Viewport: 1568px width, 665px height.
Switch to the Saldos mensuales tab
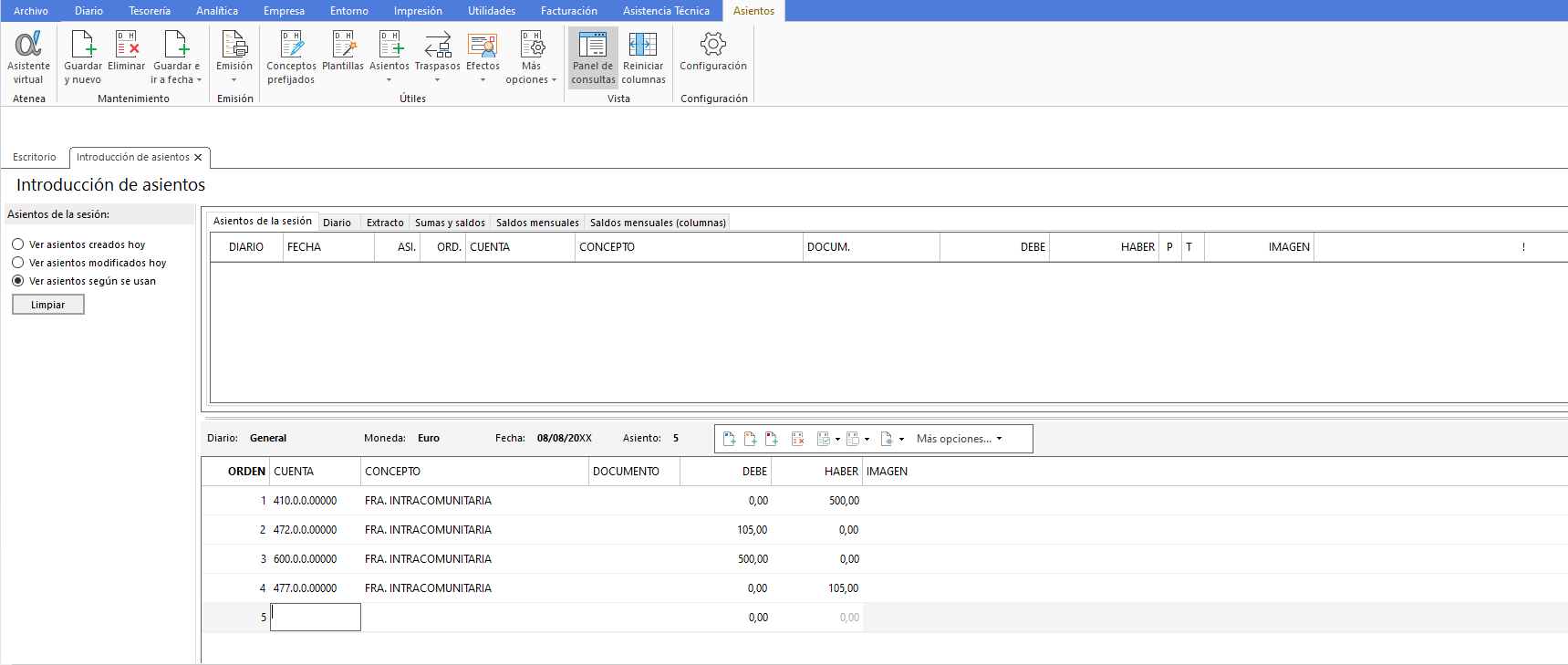[x=537, y=223]
